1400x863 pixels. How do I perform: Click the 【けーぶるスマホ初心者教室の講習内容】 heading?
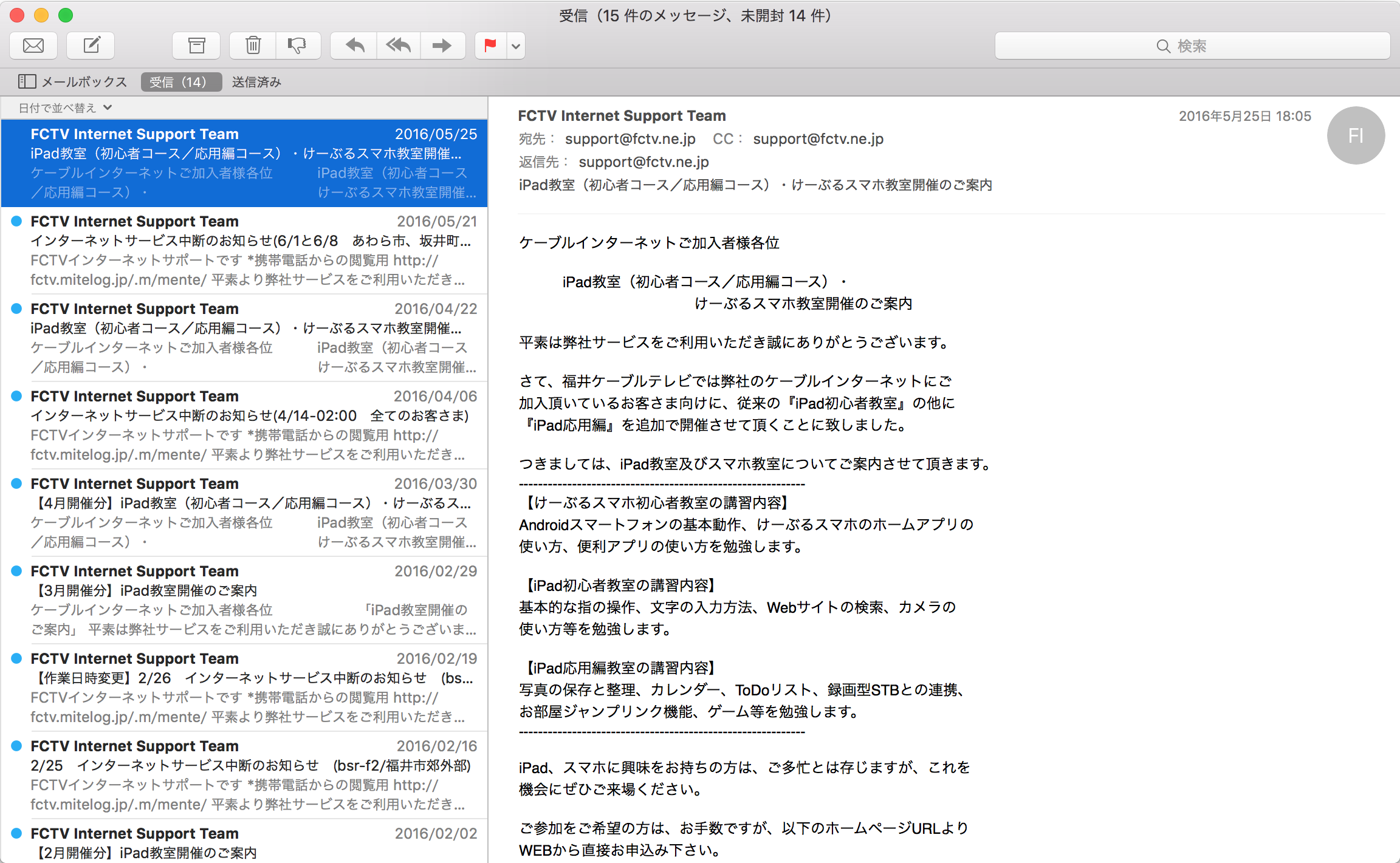[656, 503]
